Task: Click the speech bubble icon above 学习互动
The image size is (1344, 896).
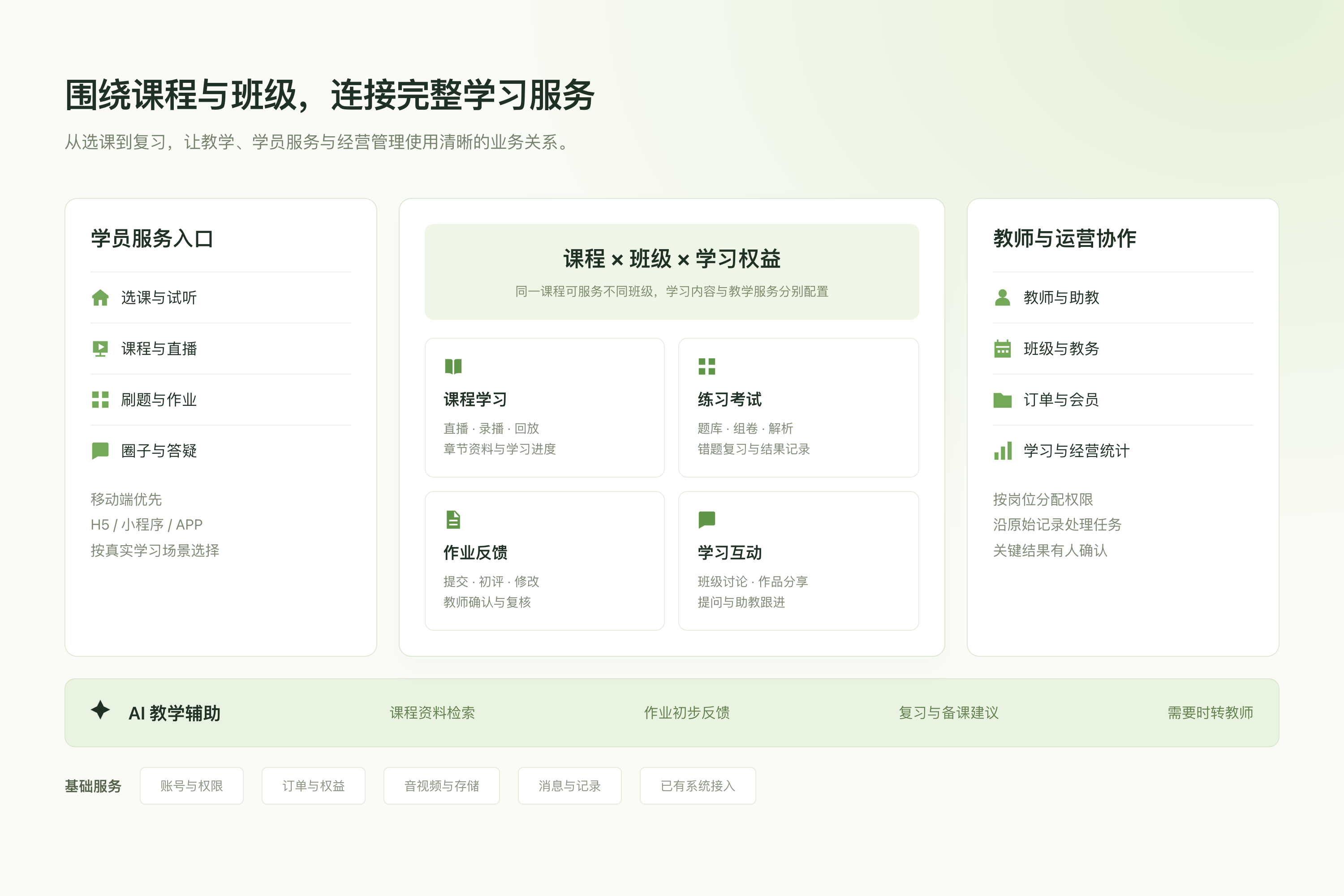Action: tap(707, 519)
